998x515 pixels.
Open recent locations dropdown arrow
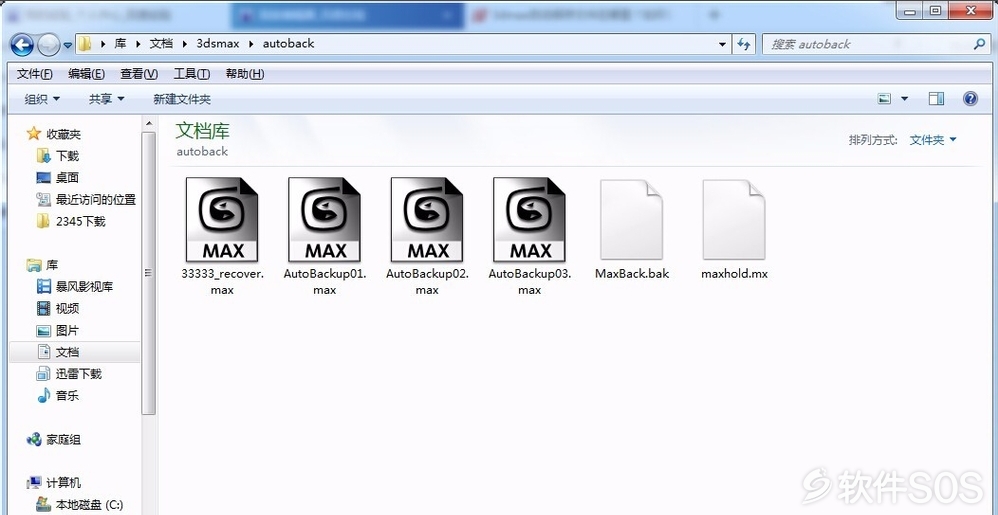click(67, 45)
